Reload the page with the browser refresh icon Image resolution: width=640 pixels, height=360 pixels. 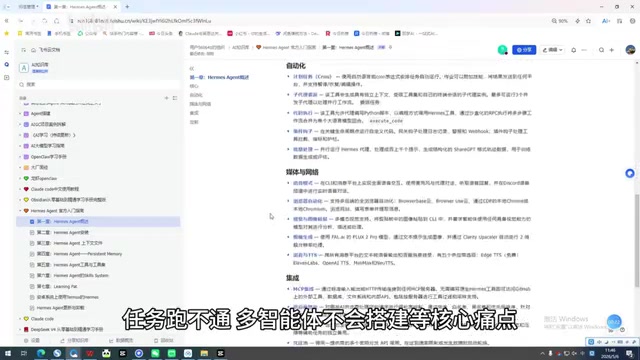tap(44, 21)
